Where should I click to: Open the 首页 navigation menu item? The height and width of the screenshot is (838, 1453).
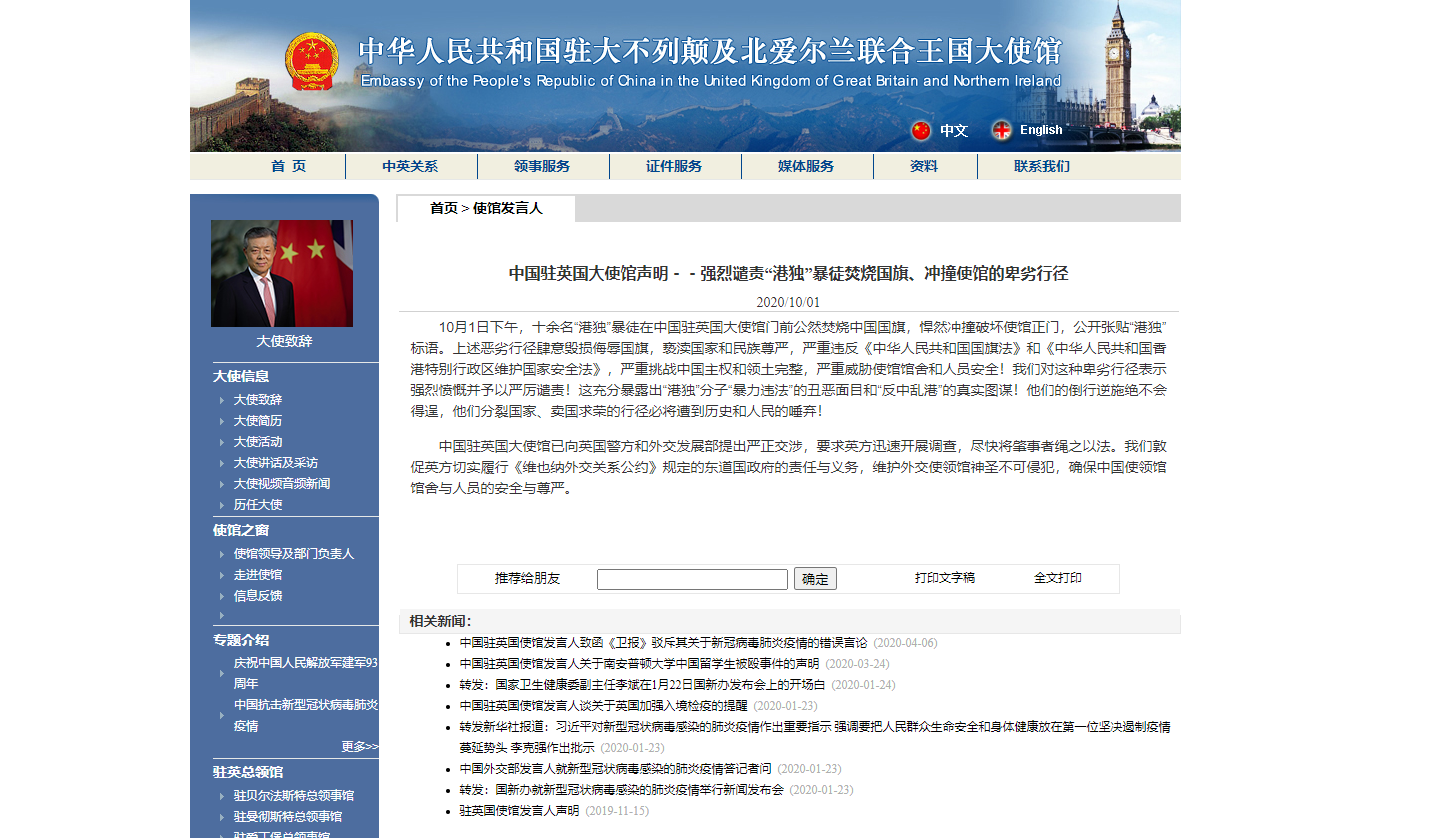click(x=288, y=166)
